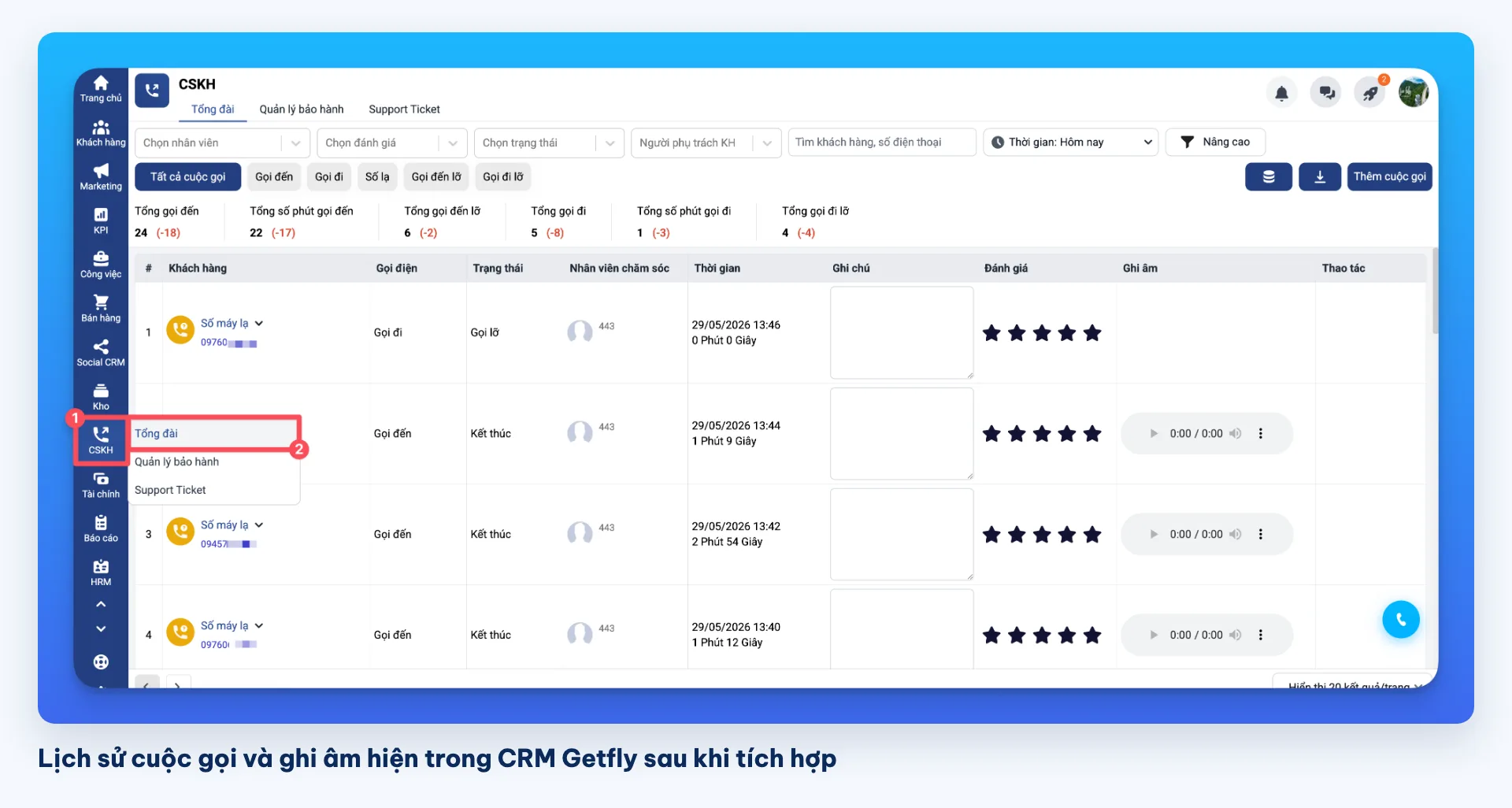
Task: Choose Support Ticket in CSKH flyout menu
Action: pos(214,490)
